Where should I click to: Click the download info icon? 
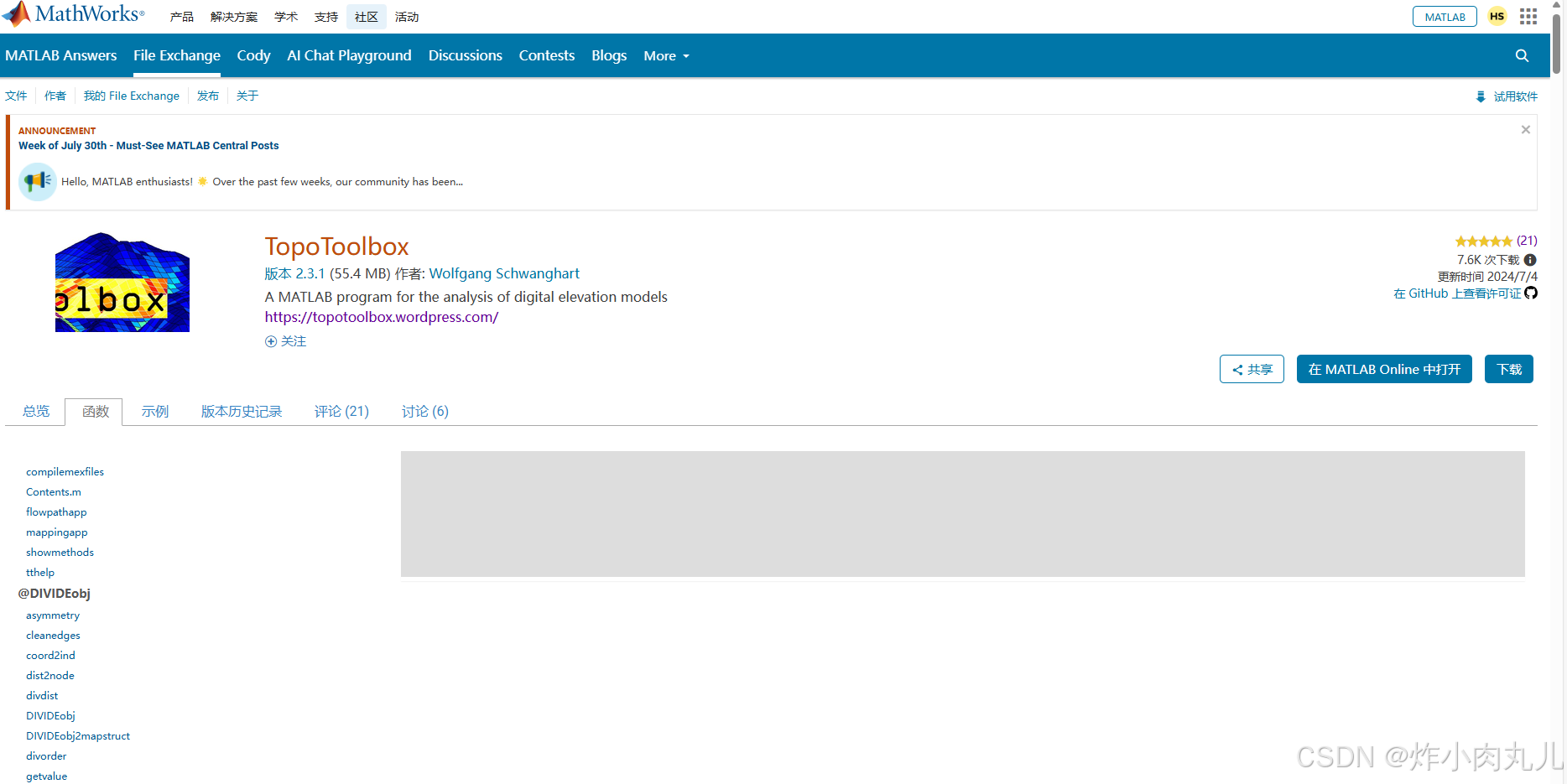pos(1530,260)
